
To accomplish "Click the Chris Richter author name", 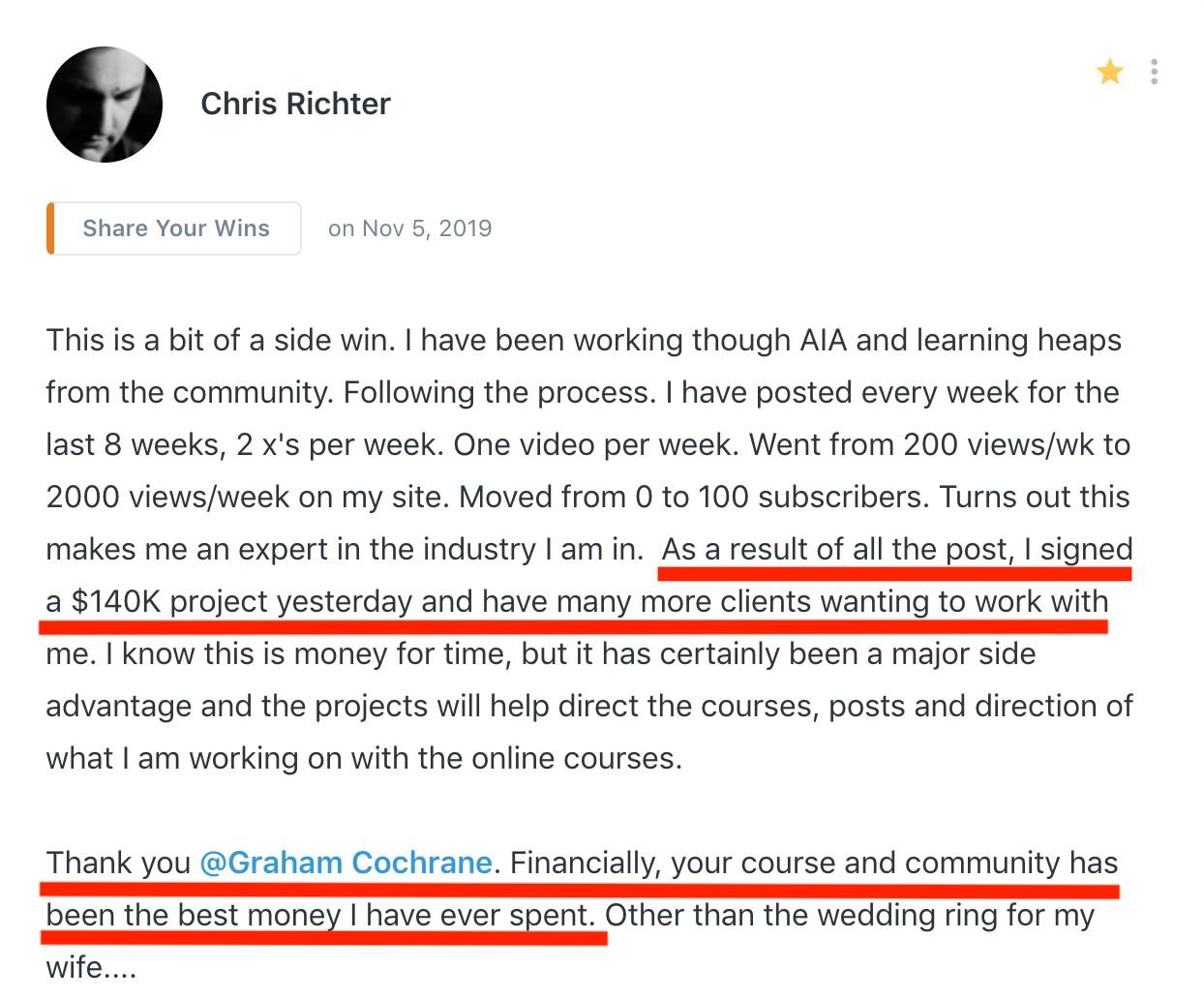I will pos(295,104).
